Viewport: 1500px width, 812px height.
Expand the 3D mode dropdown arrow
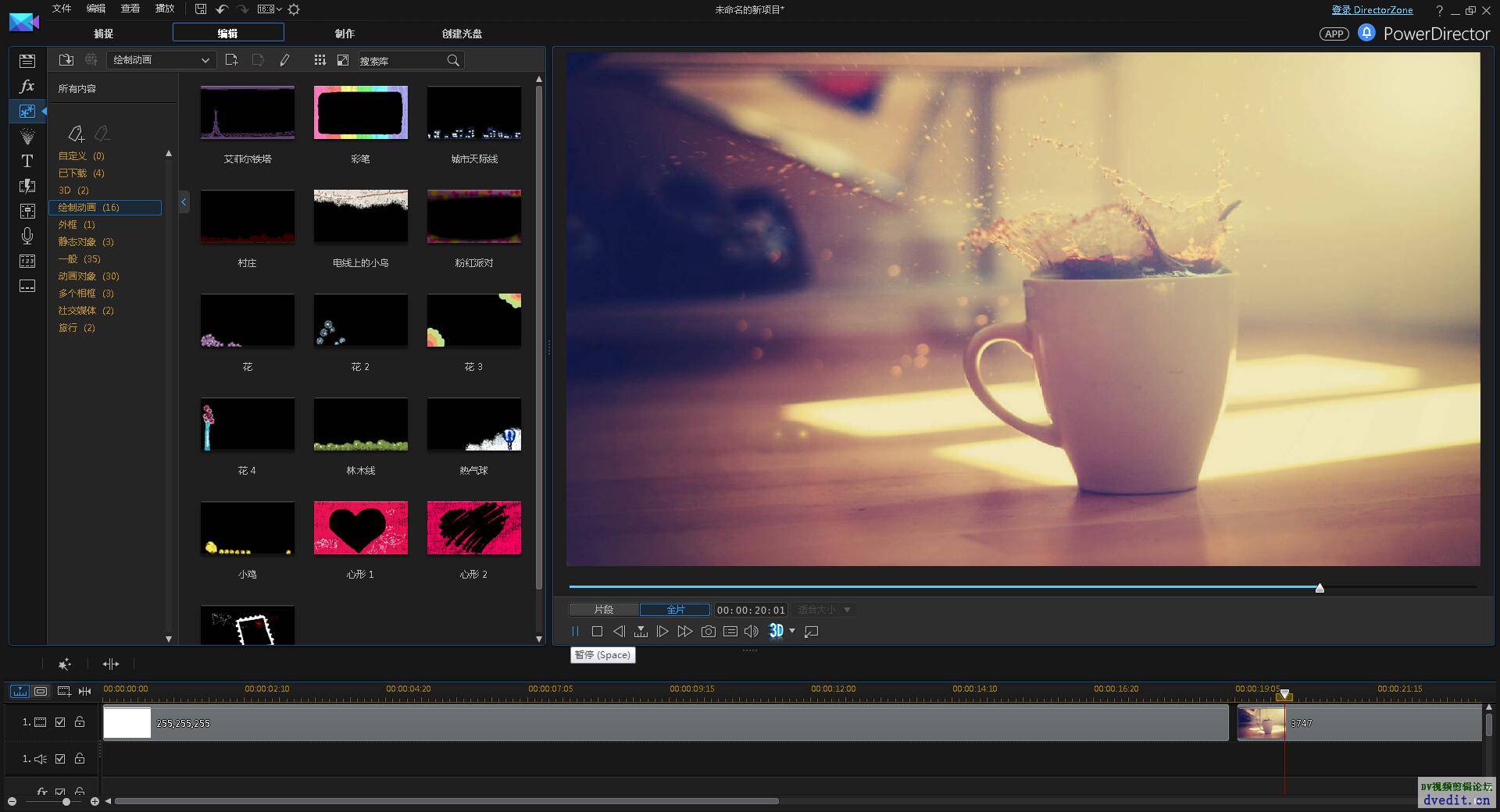(792, 631)
